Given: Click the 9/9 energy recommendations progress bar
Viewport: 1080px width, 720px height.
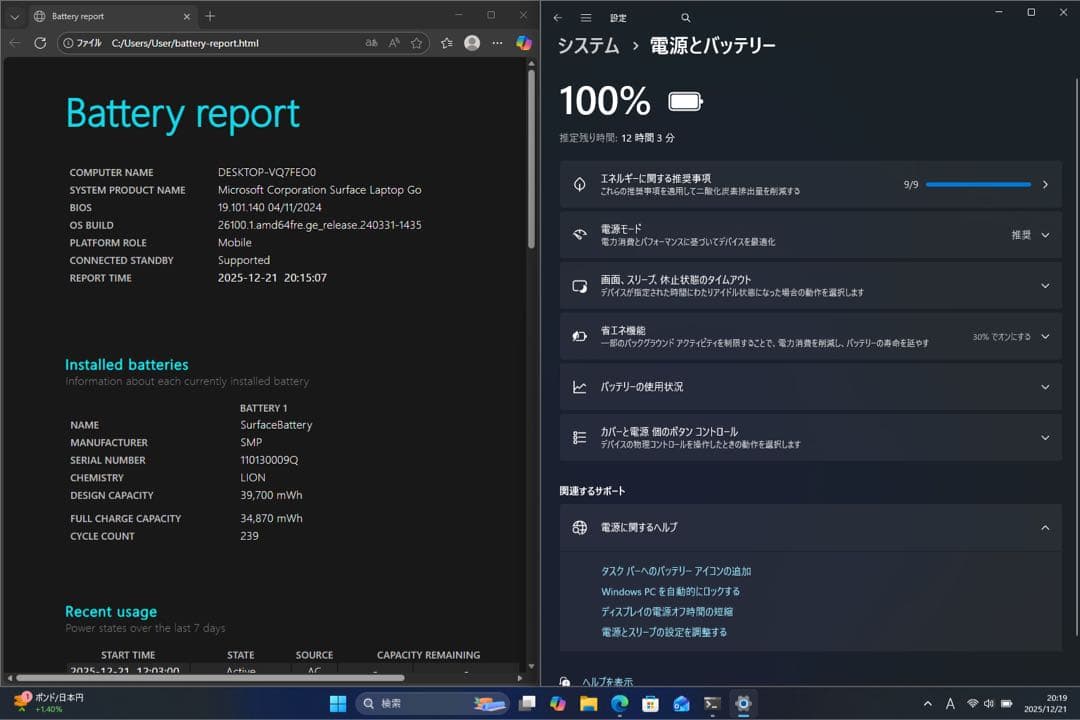Looking at the screenshot, I should (x=978, y=184).
